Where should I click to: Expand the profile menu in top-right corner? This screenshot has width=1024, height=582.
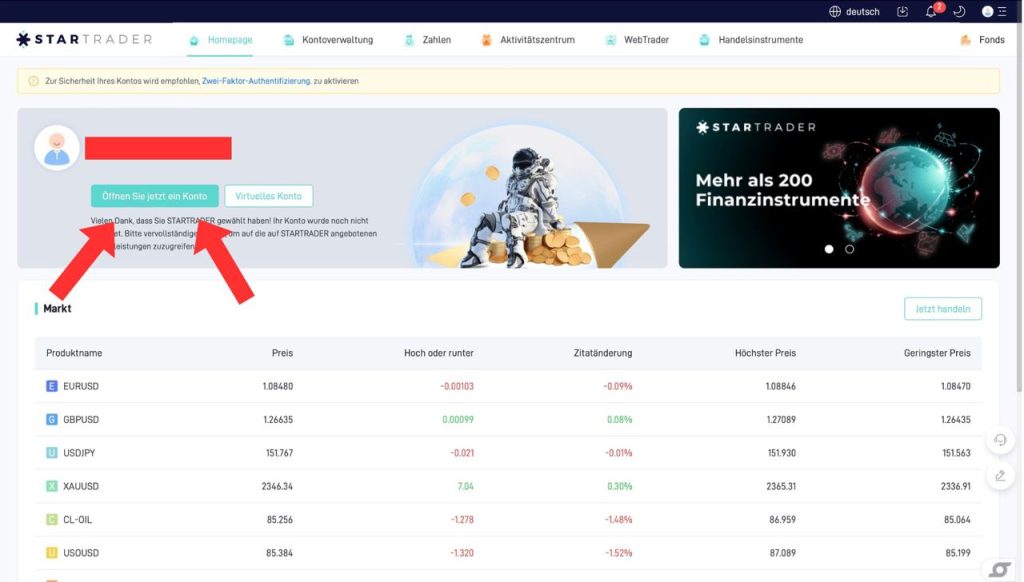(x=993, y=12)
